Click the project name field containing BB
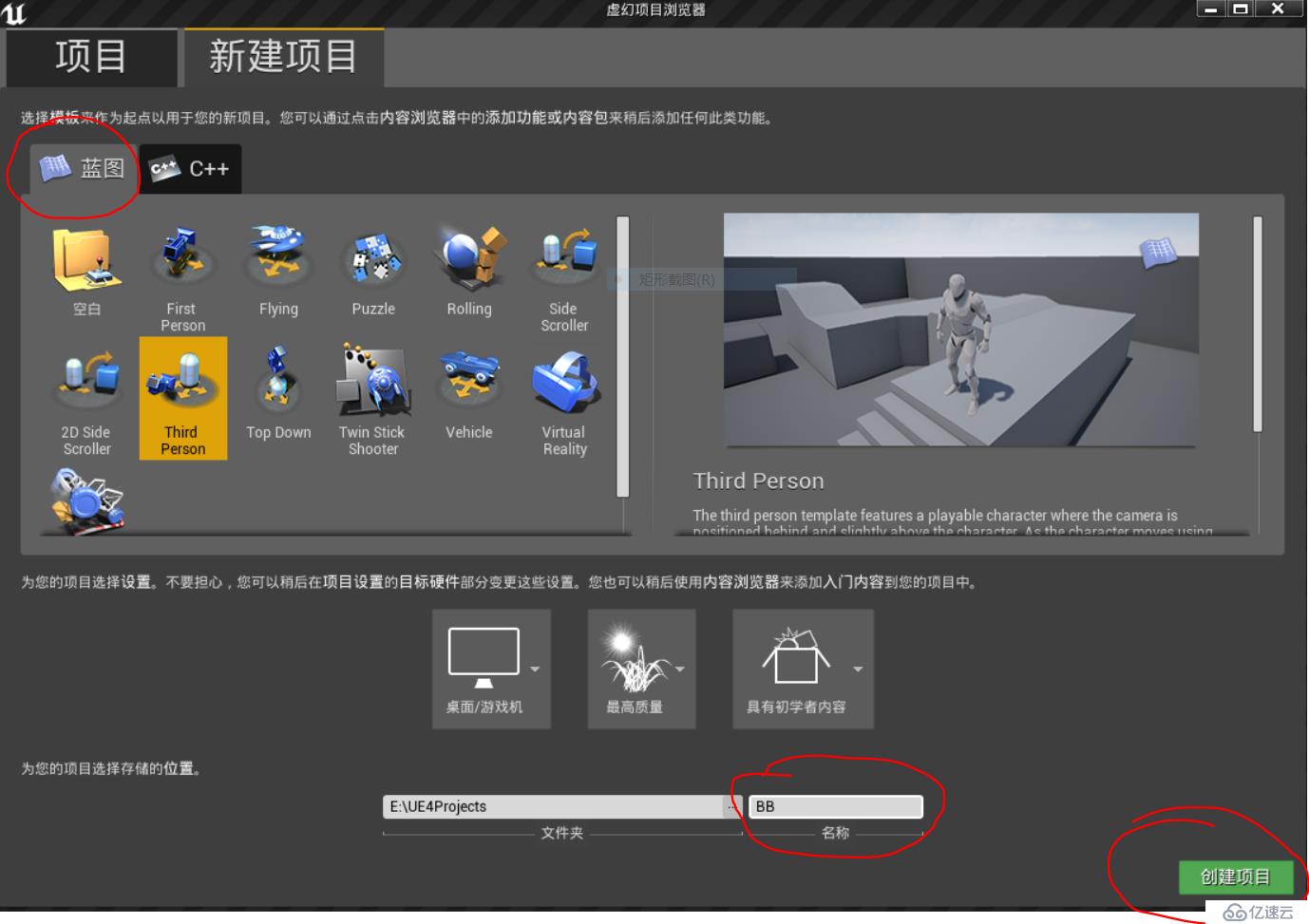Image resolution: width=1309 pixels, height=924 pixels. pyautogui.click(x=835, y=806)
